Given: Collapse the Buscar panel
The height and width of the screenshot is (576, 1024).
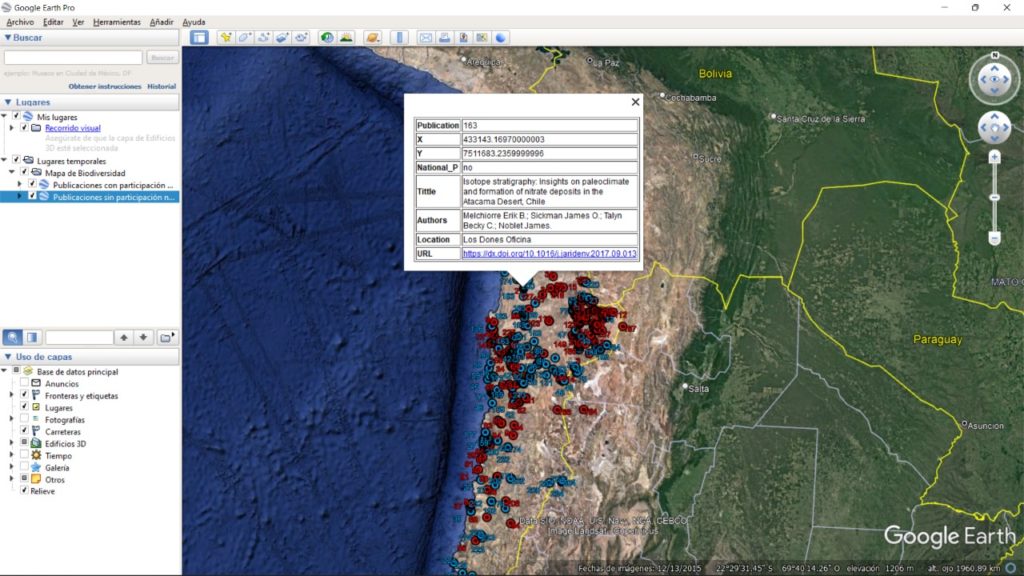Looking at the screenshot, I should pyautogui.click(x=8, y=38).
